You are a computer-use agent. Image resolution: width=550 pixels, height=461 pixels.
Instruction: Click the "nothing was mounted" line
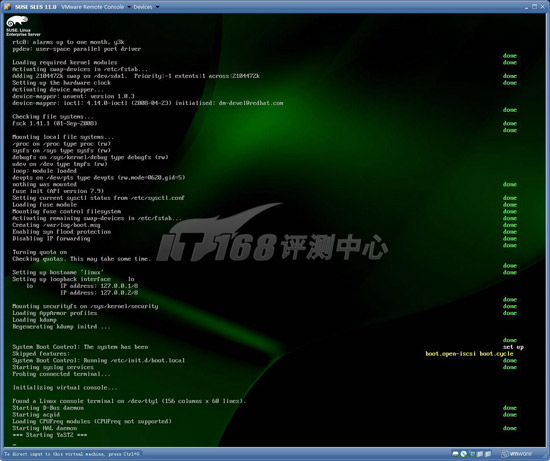click(x=44, y=184)
